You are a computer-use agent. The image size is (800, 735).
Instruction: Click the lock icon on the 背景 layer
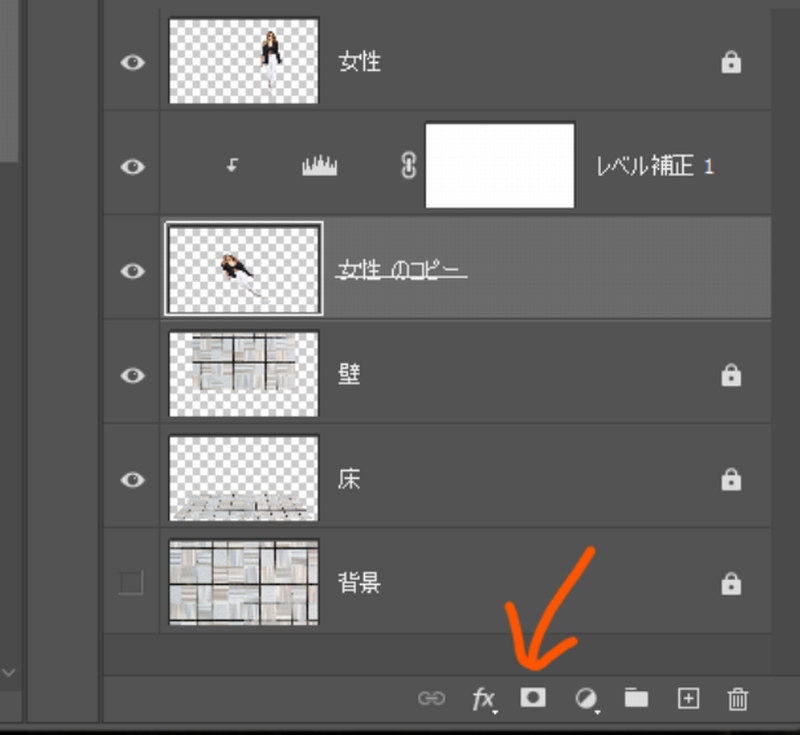coord(731,583)
